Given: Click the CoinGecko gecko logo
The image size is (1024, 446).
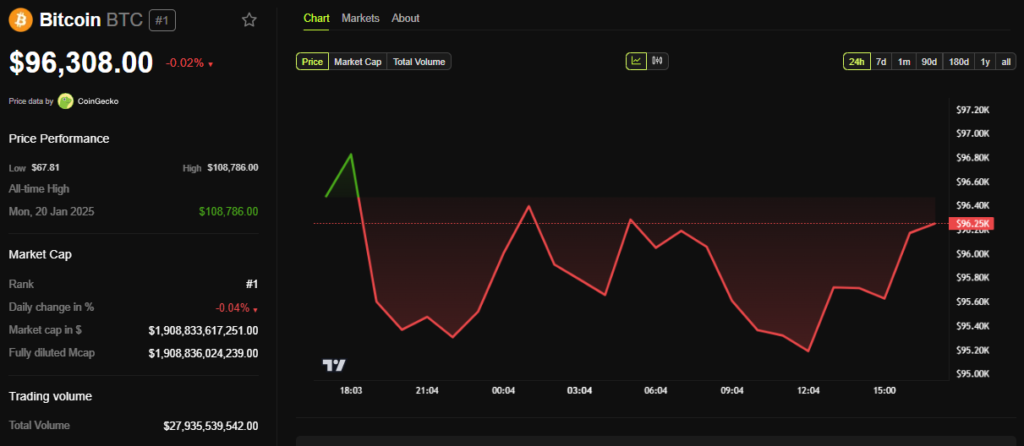Looking at the screenshot, I should coord(65,101).
